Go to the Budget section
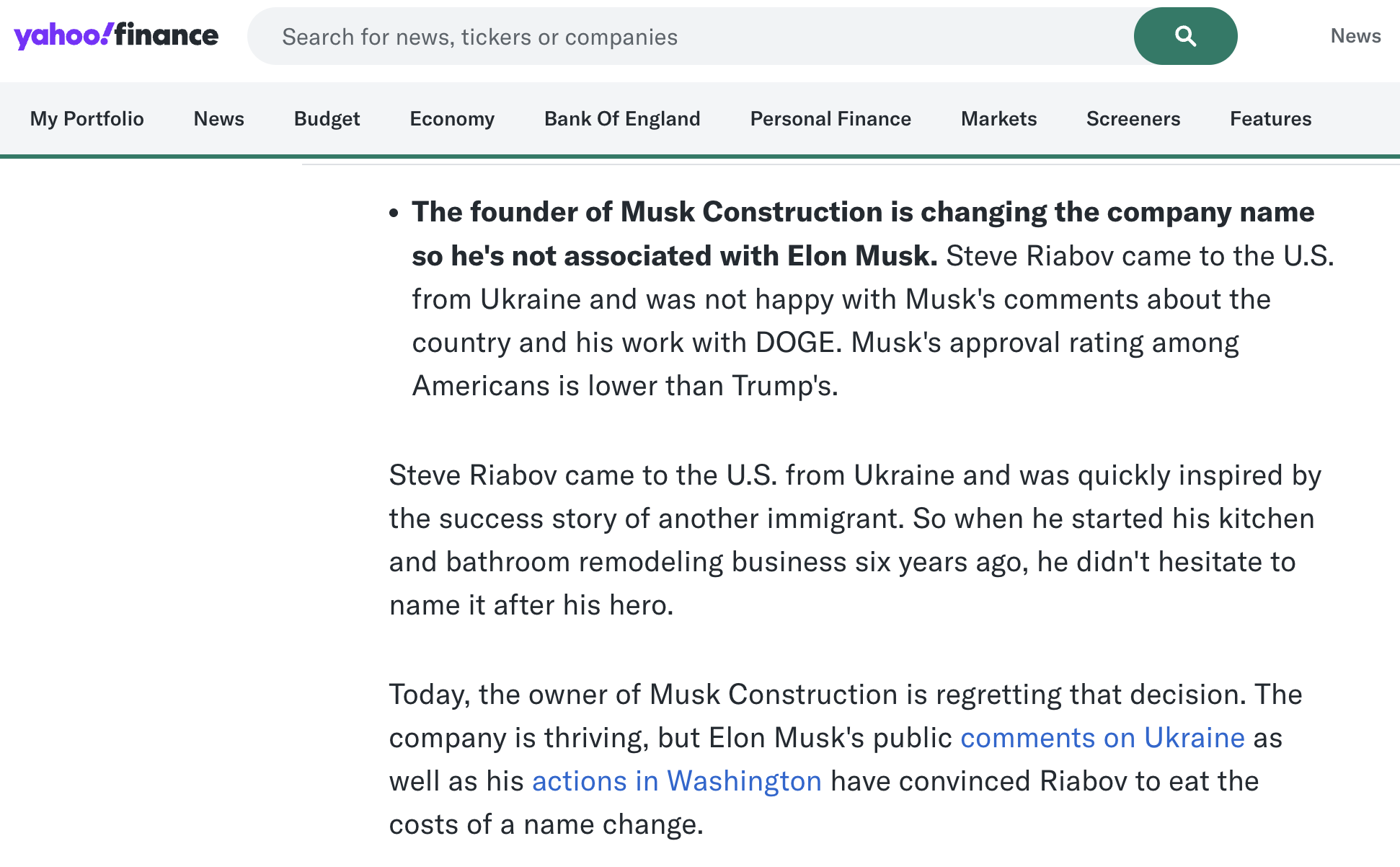This screenshot has height=867, width=1400. (x=327, y=119)
